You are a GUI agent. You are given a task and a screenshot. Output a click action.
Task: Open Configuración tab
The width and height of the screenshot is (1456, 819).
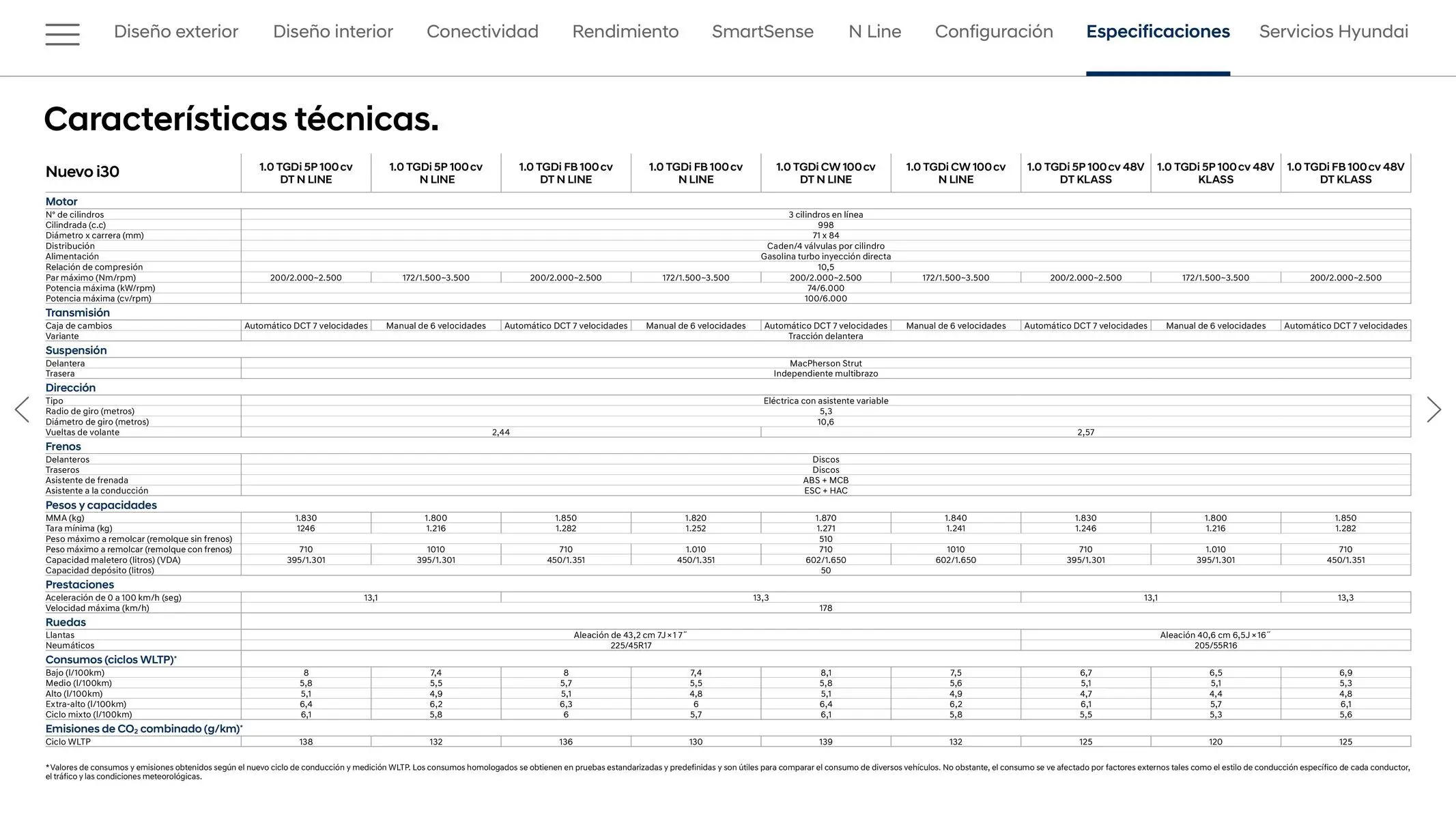(993, 31)
